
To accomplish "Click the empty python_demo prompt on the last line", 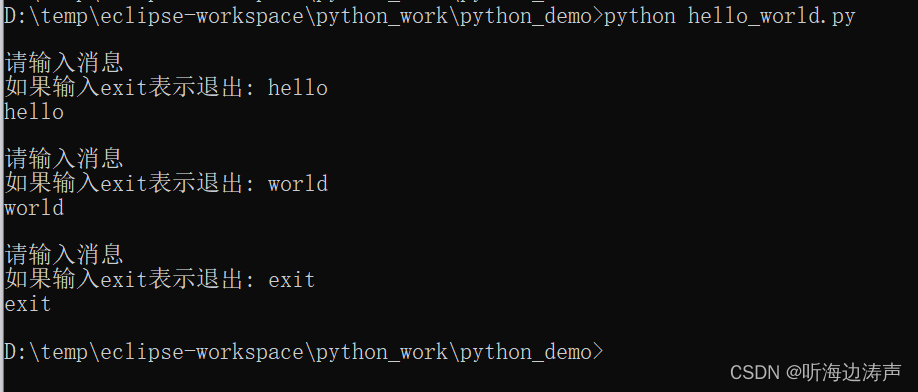I will pyautogui.click(x=303, y=352).
